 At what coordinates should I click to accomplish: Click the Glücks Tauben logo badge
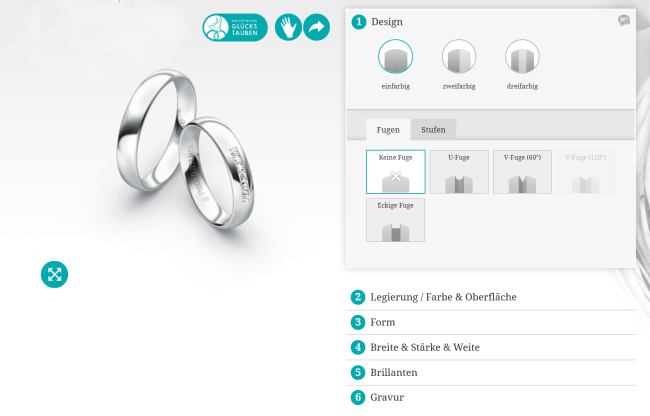click(x=235, y=27)
